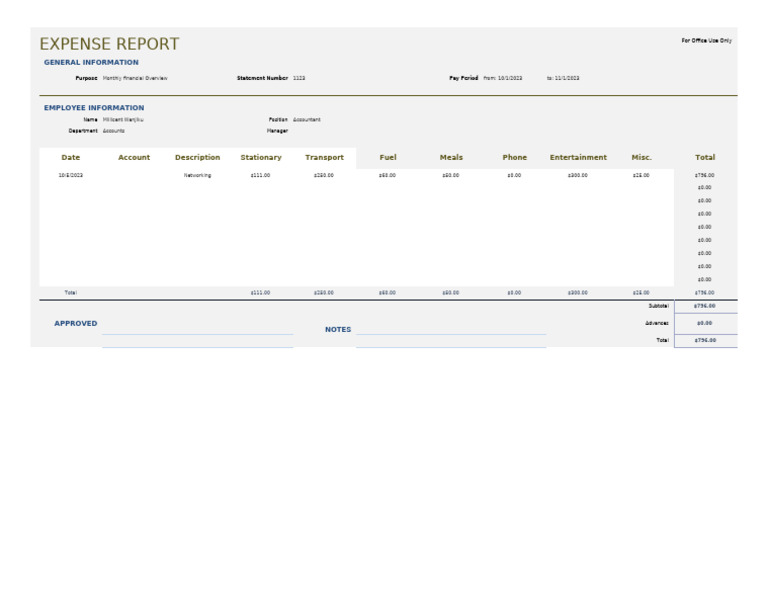The height and width of the screenshot is (594, 768).
Task: Click the employee Name label
Action: tap(90, 119)
